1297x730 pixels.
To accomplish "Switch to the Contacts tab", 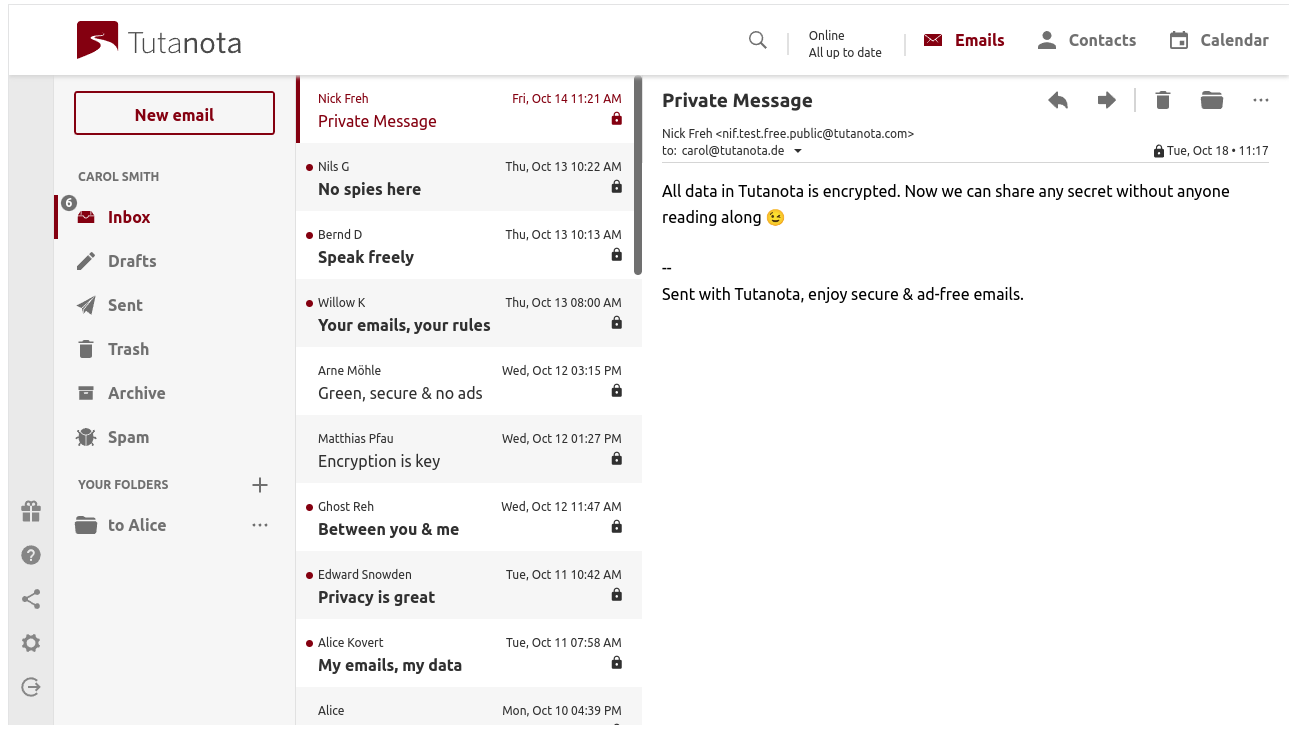I will pyautogui.click(x=1086, y=40).
